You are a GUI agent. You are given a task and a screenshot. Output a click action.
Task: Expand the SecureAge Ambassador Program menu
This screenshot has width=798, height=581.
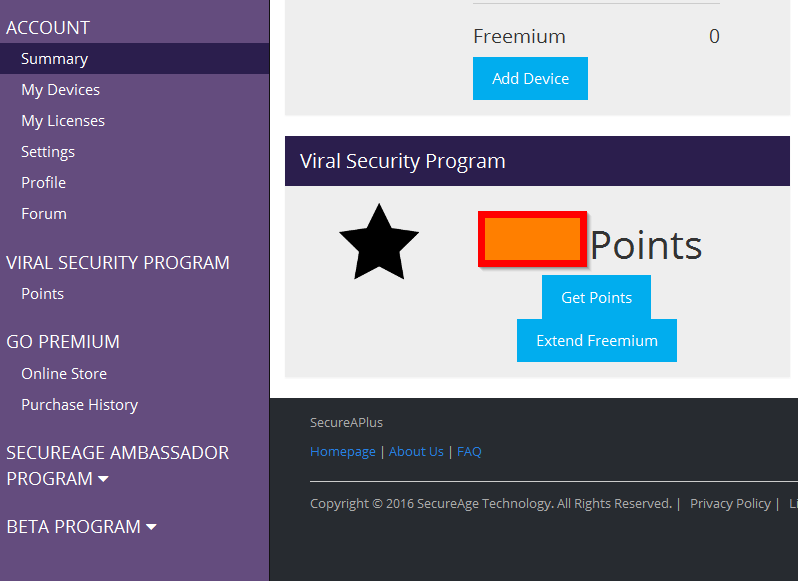pyautogui.click(x=118, y=465)
